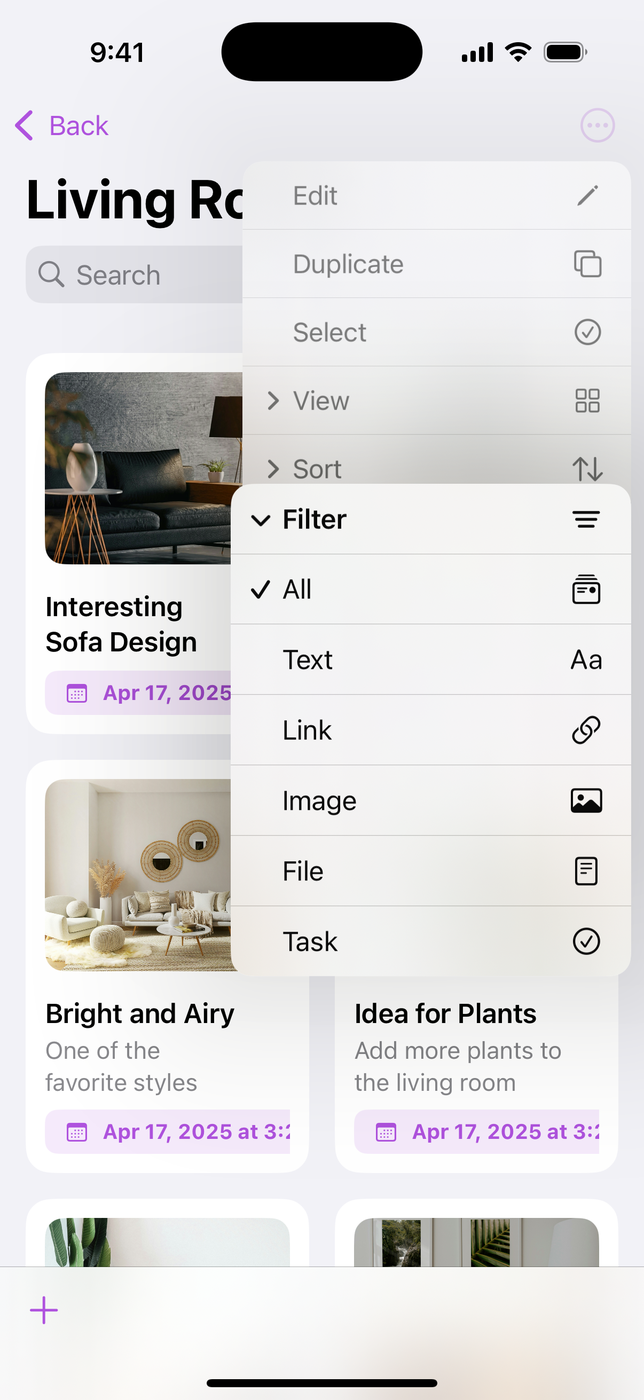Choose the Text filter menu item
Screen dimensions: 644x1400
coord(431,660)
